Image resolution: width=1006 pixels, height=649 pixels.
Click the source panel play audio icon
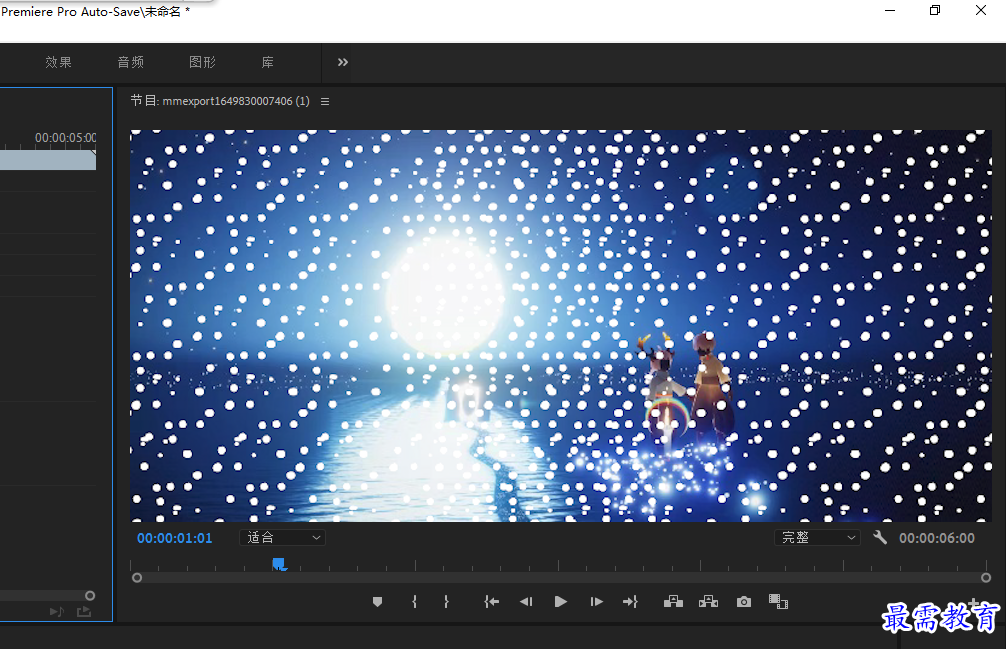click(56, 612)
